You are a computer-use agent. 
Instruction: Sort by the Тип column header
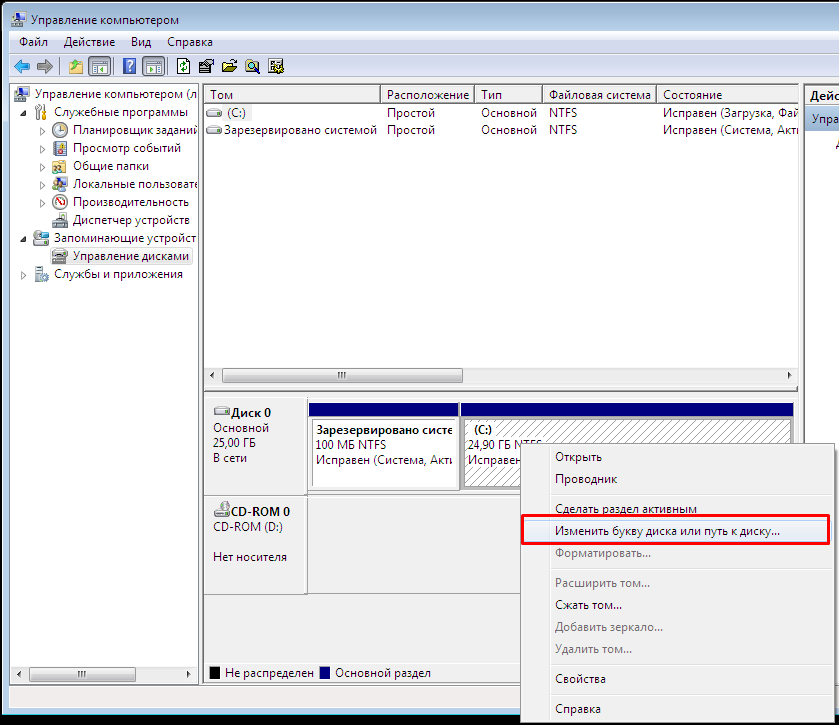[508, 95]
